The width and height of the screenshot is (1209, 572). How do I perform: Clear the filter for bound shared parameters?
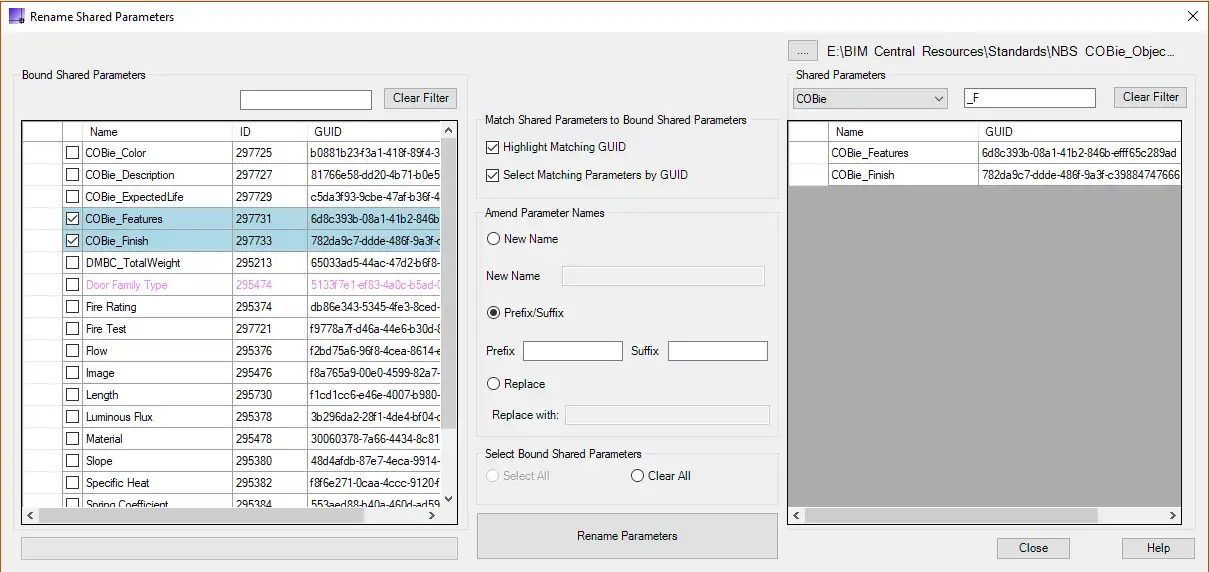420,98
